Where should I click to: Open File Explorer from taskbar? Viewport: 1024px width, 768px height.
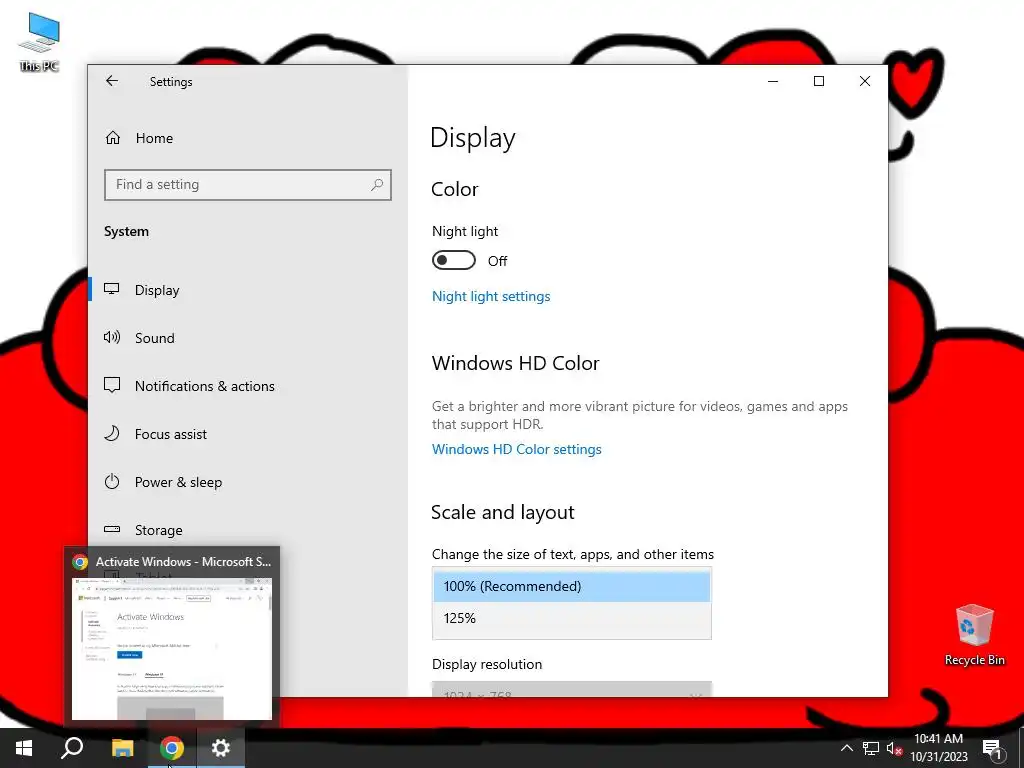tap(122, 748)
